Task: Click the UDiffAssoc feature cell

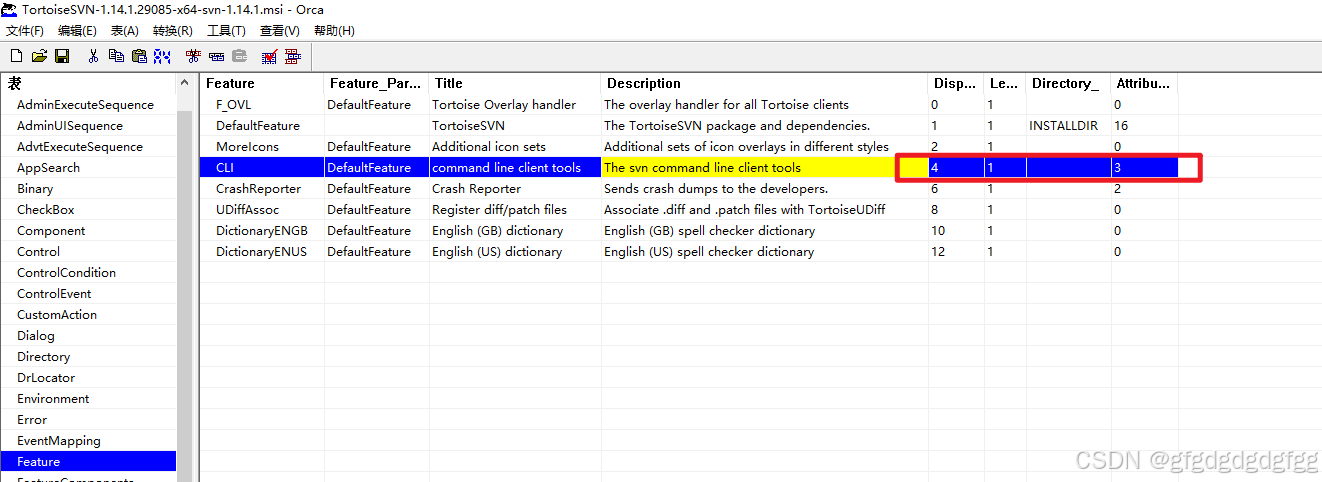Action: tap(262, 210)
